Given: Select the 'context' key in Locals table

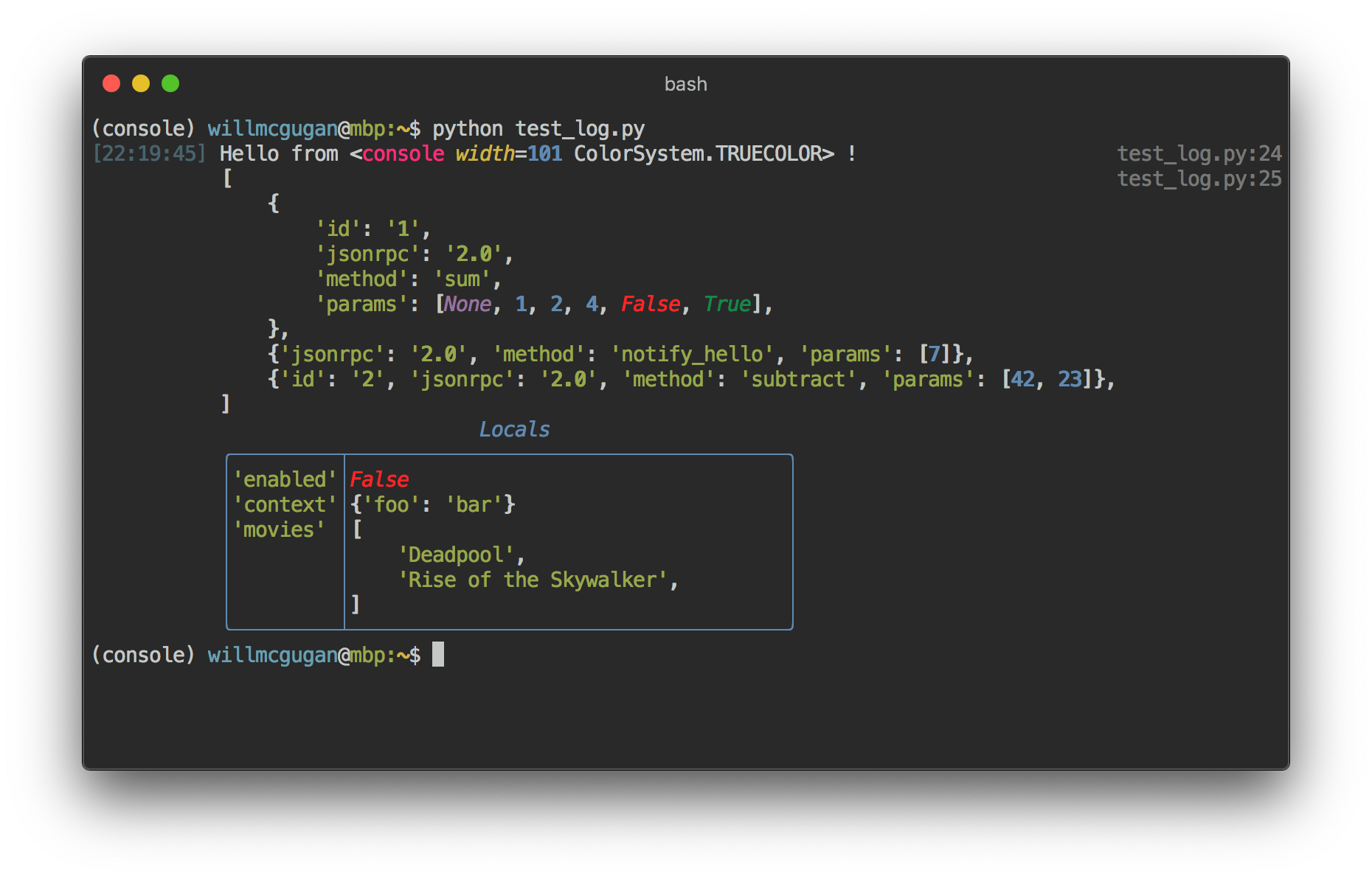Looking at the screenshot, I should click(285, 505).
